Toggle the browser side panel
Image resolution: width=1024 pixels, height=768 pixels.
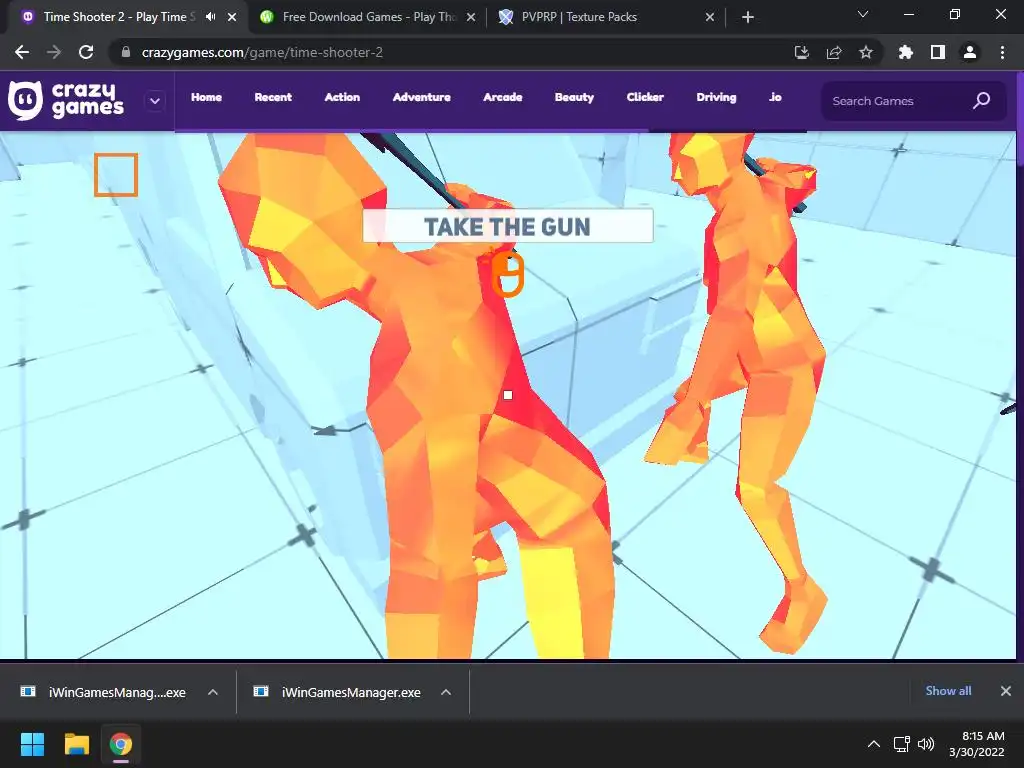coord(938,52)
